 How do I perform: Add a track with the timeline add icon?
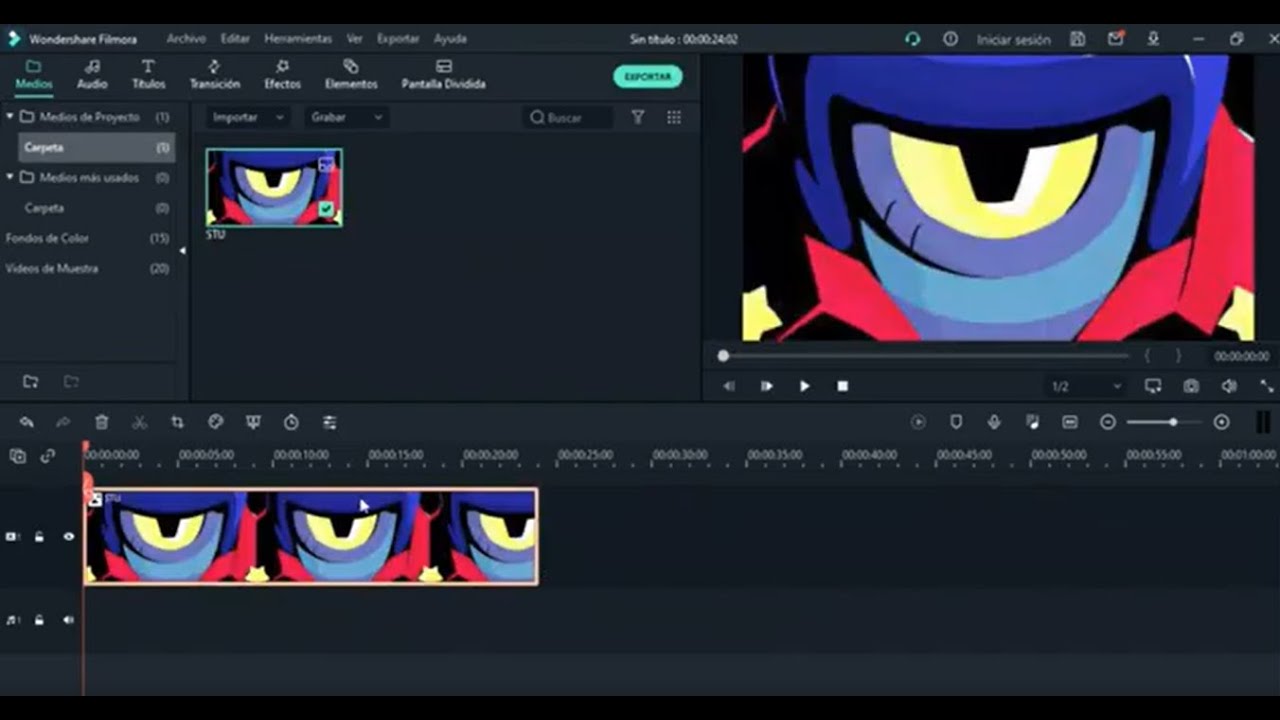tap(17, 456)
